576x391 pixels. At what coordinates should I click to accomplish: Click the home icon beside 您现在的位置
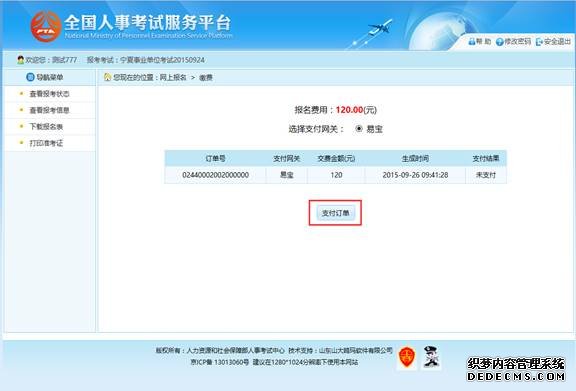coord(107,77)
